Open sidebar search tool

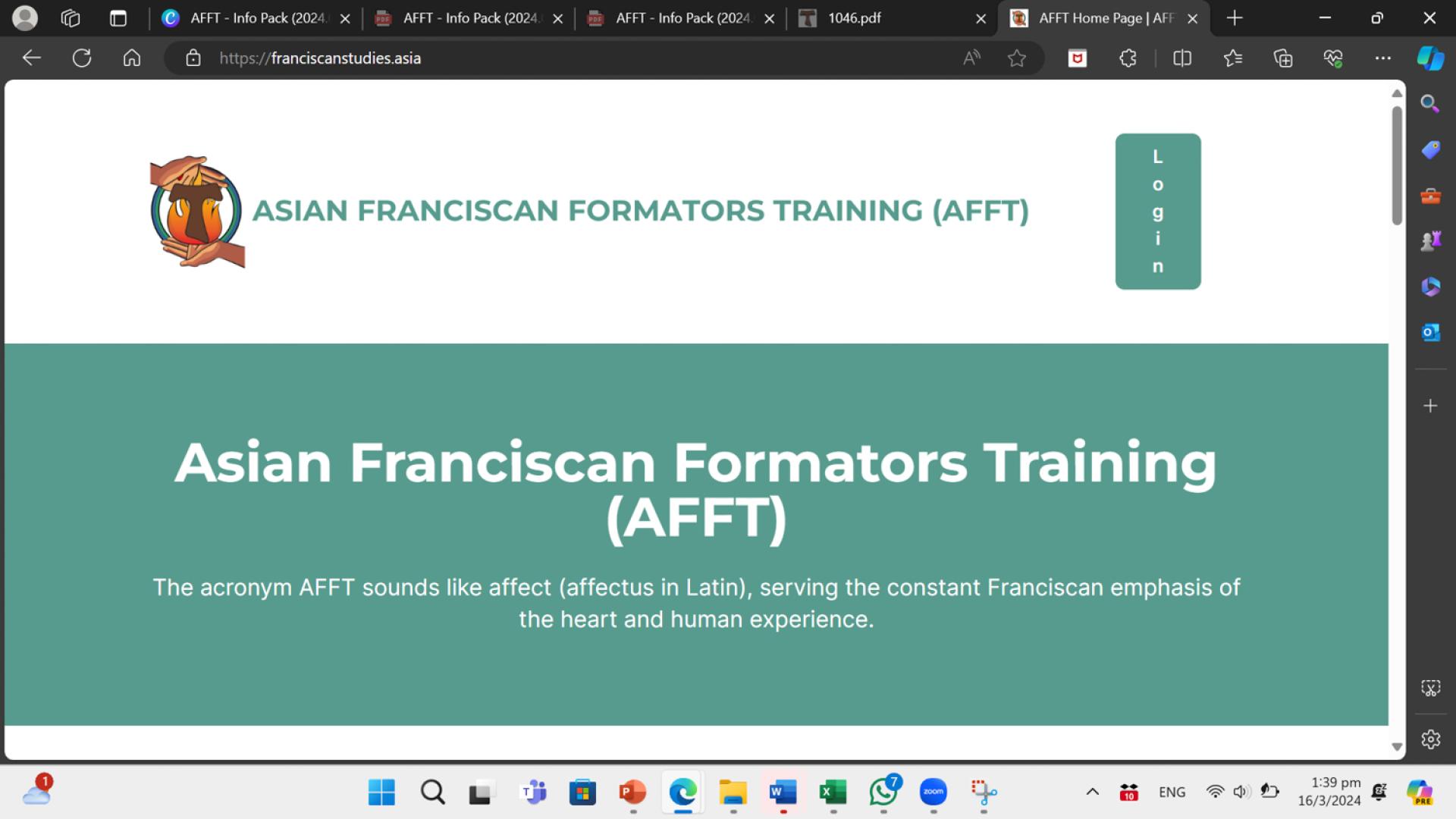[1430, 104]
